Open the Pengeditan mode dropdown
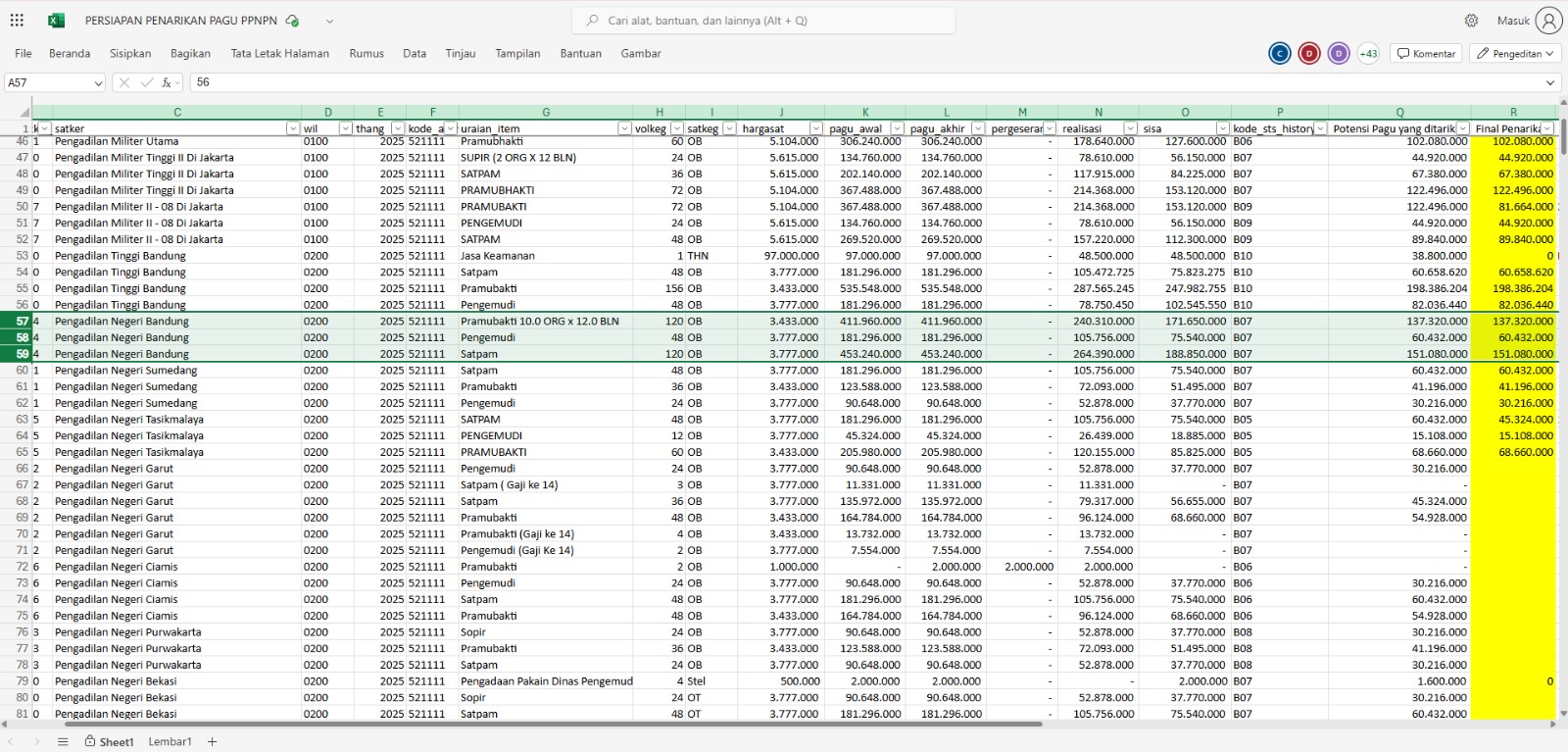Viewport: 1568px width, 752px height. 1515,54
